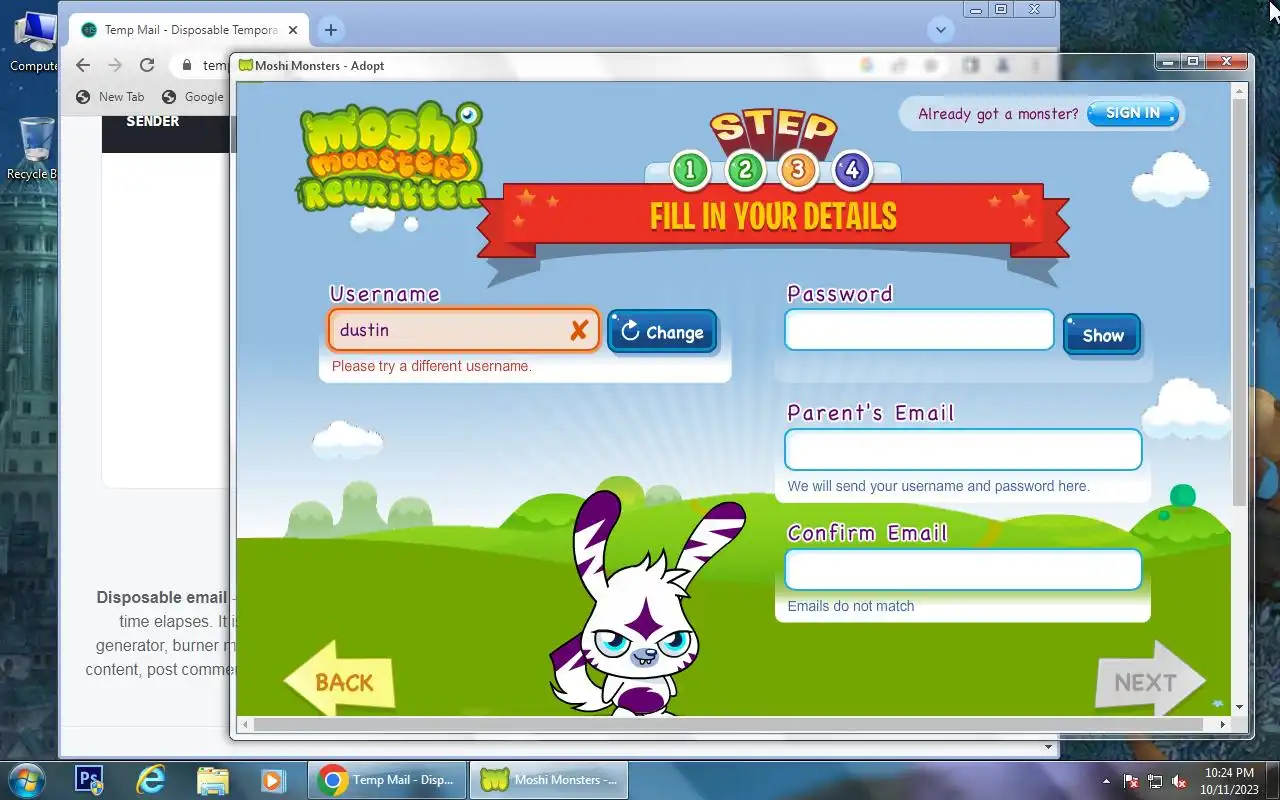
Task: Open the Google bookmark in Chrome
Action: click(x=193, y=97)
